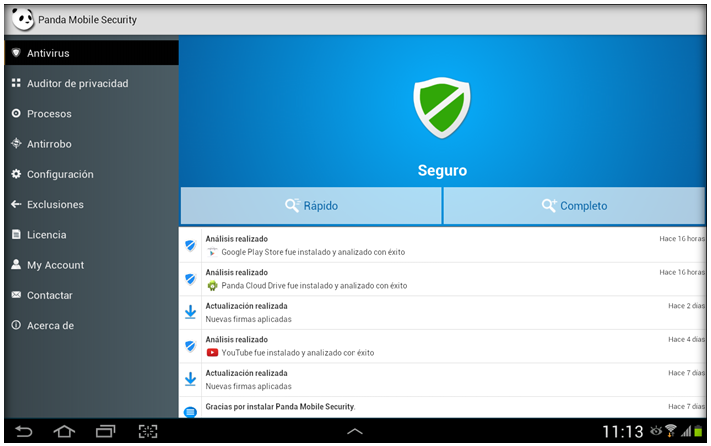This screenshot has width=711, height=446.
Task: Tap the screenshot capture icon in the navigation bar
Action: click(x=148, y=431)
